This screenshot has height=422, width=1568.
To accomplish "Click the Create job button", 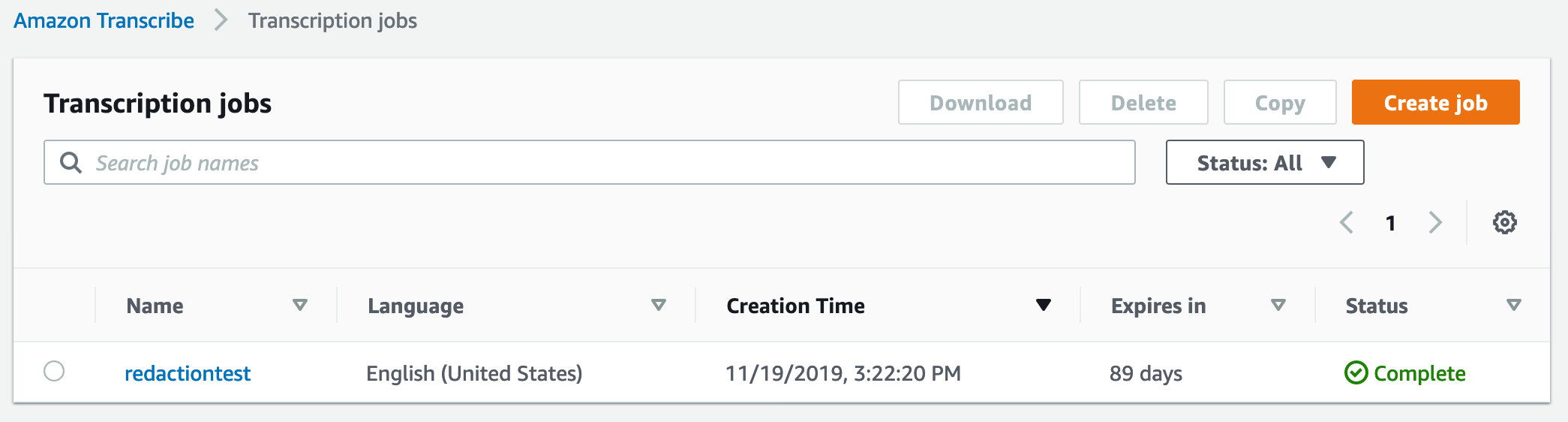I will [x=1435, y=102].
